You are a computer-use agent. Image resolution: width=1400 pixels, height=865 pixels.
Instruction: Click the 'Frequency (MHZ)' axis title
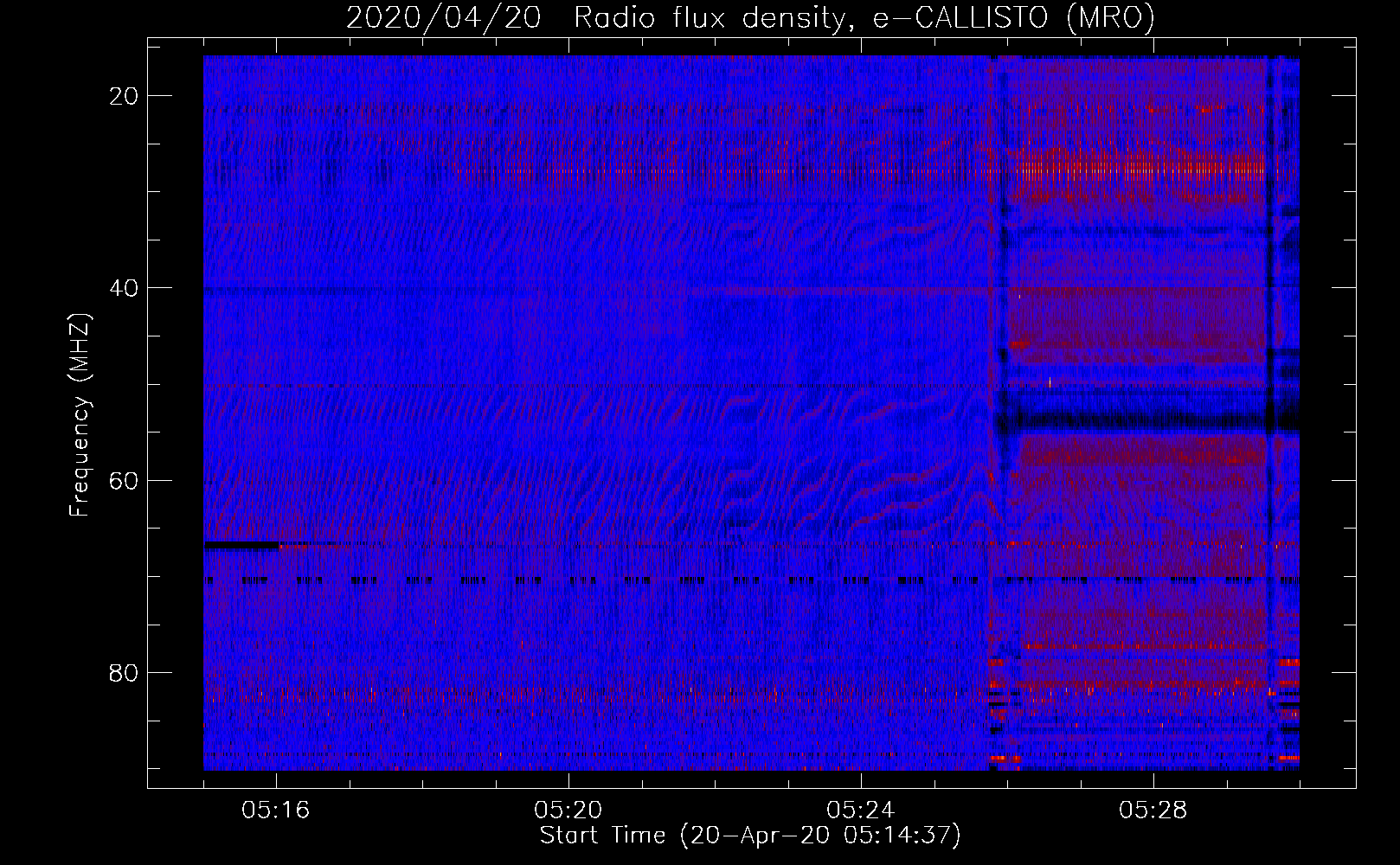[80, 413]
